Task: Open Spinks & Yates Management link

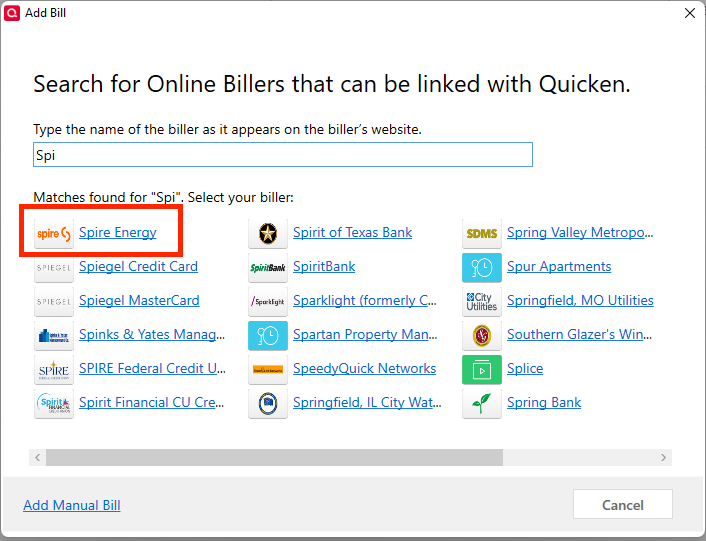Action: [x=152, y=334]
